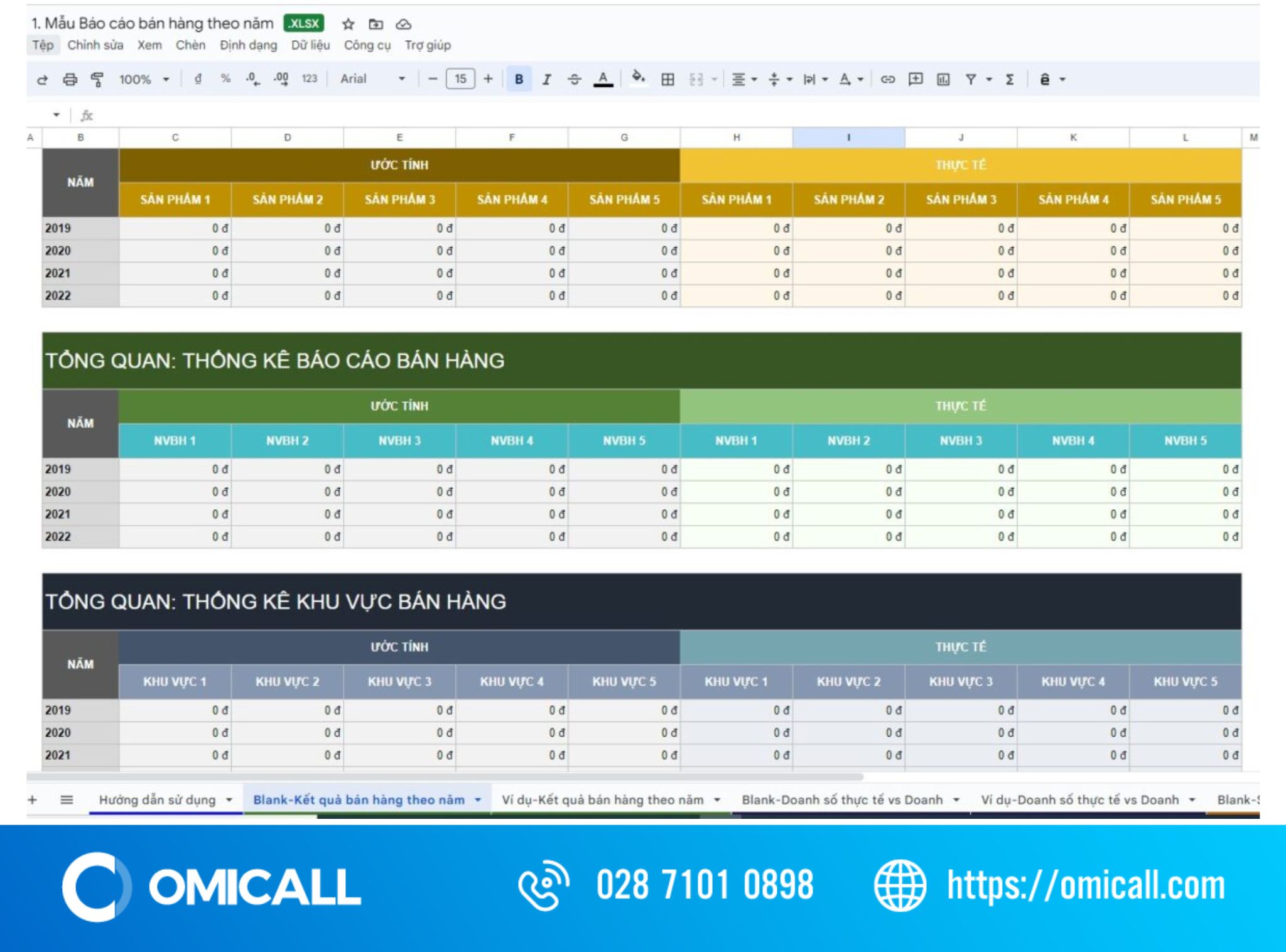Open the borders tool
The image size is (1286, 952).
[668, 79]
